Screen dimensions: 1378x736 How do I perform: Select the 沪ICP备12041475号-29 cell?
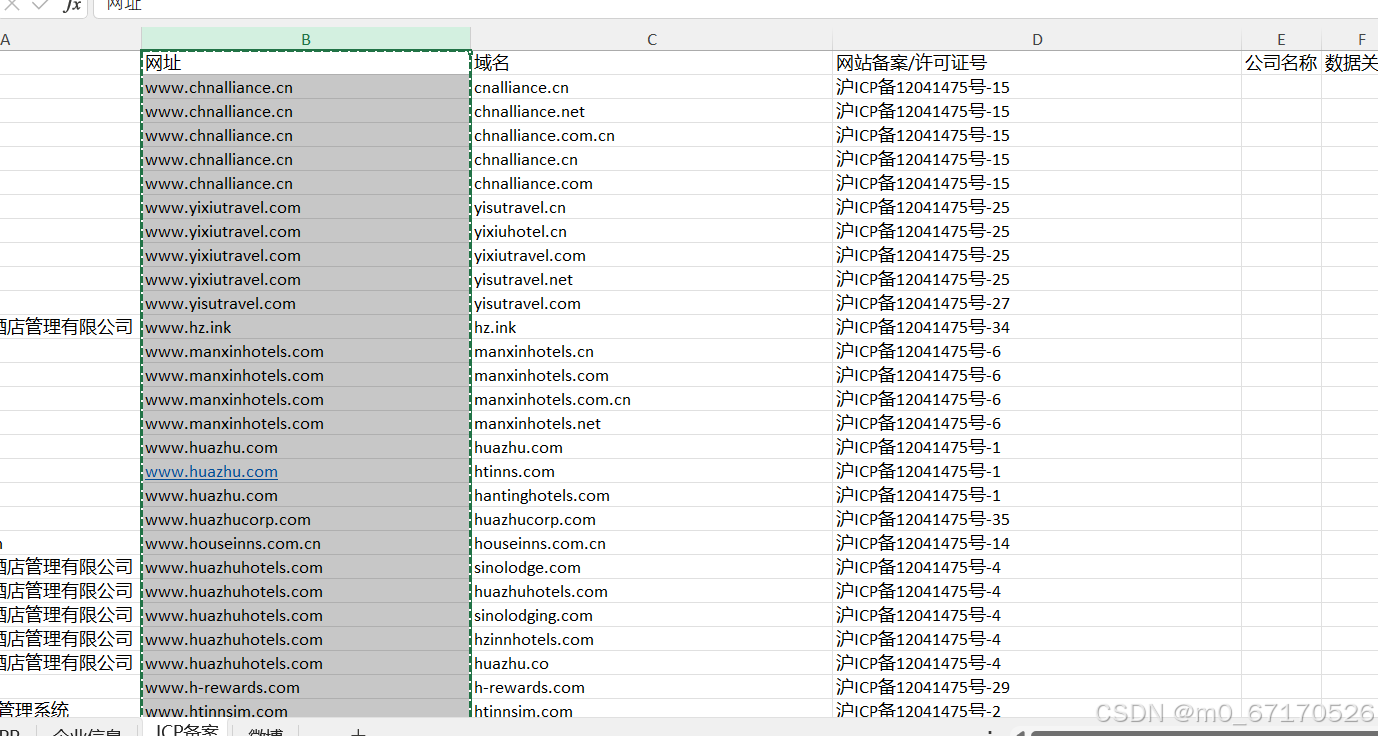coord(1037,687)
